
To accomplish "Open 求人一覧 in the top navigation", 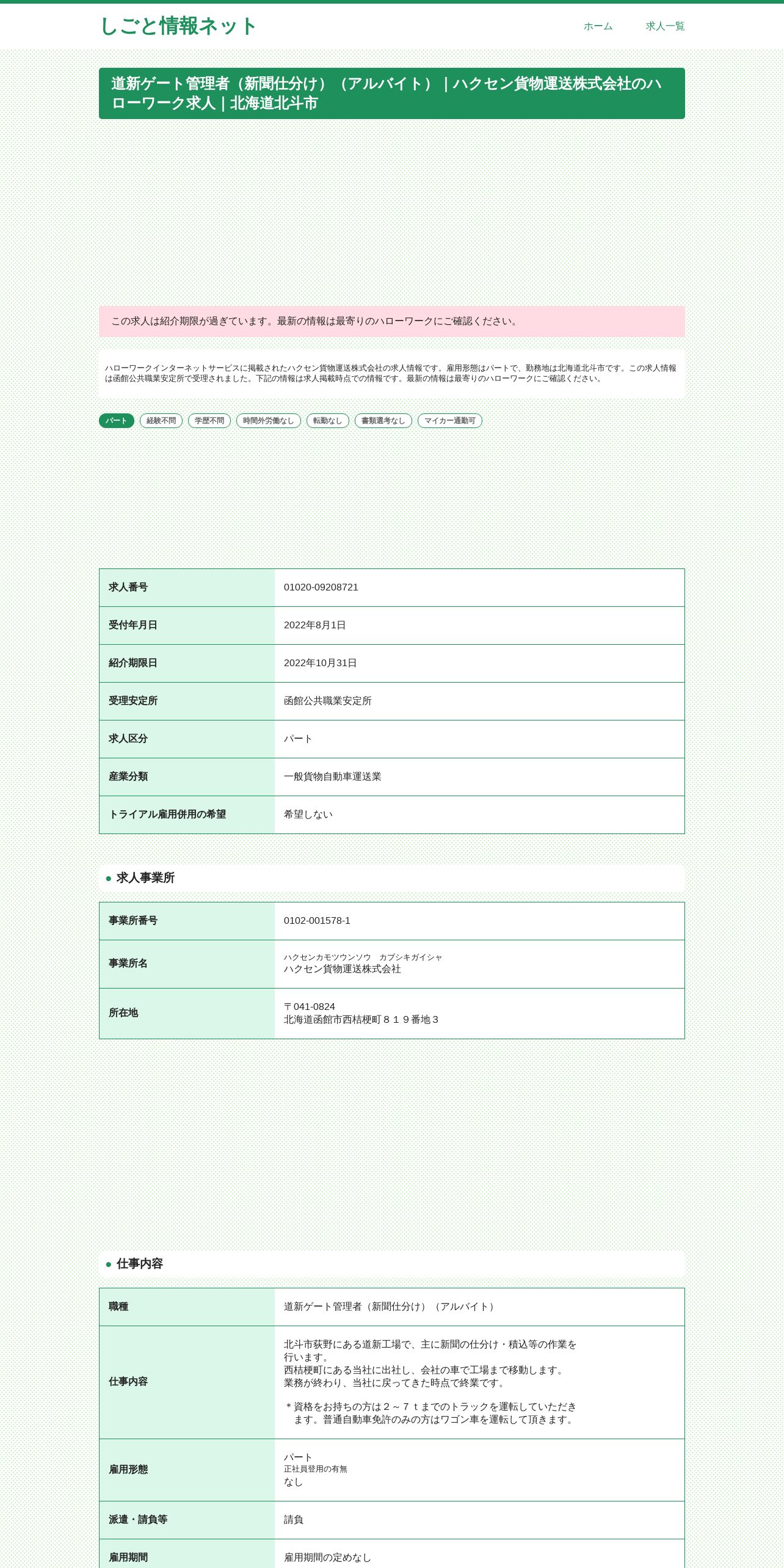I will [665, 26].
